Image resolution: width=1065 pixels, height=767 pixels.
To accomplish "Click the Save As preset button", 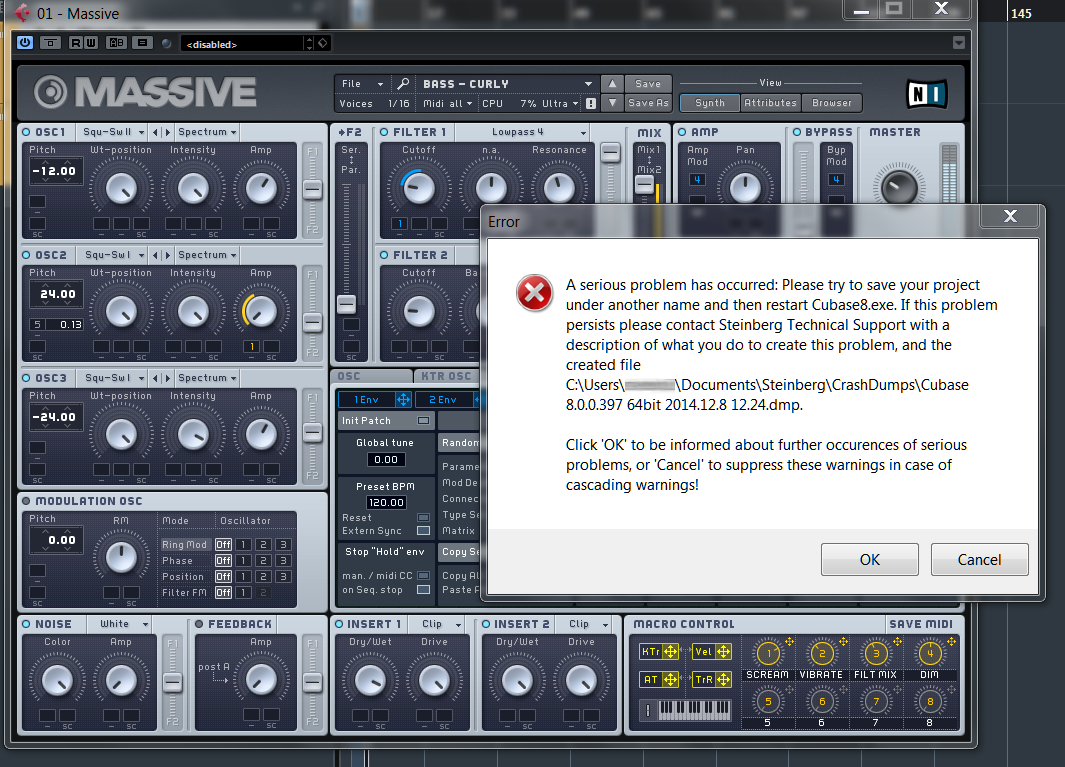I will click(x=648, y=103).
